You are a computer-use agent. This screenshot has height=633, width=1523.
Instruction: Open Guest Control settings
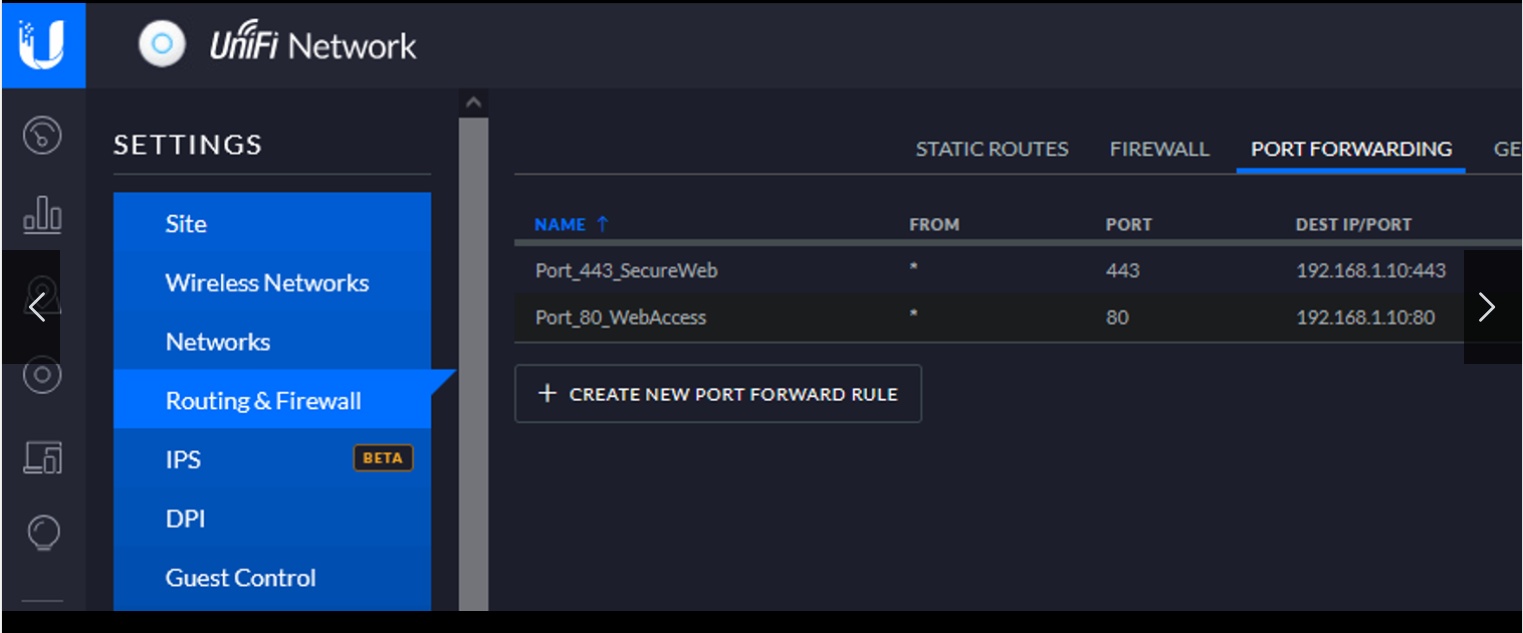[x=272, y=577]
